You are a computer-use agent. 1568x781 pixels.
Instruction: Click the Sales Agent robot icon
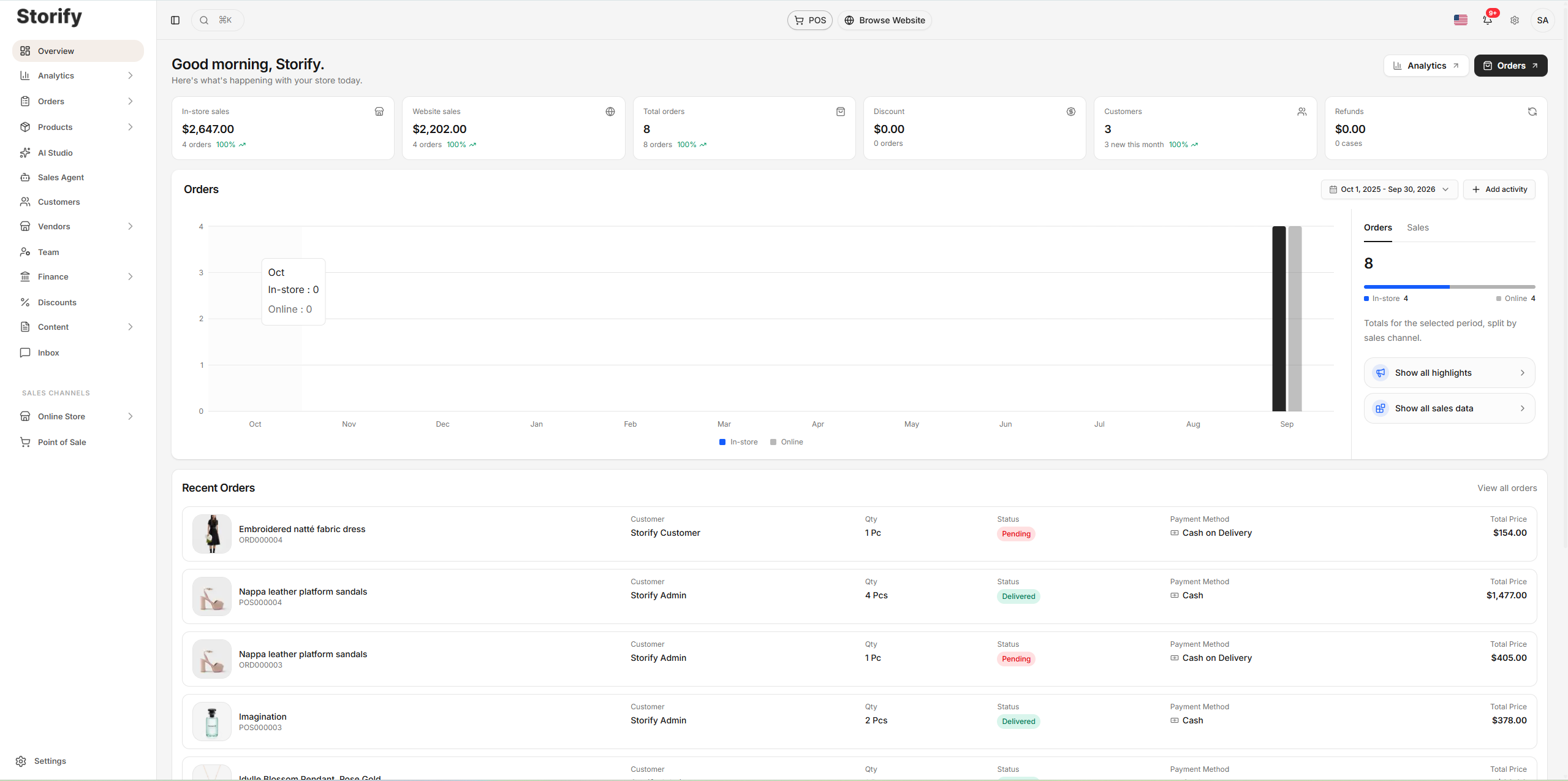click(x=25, y=177)
